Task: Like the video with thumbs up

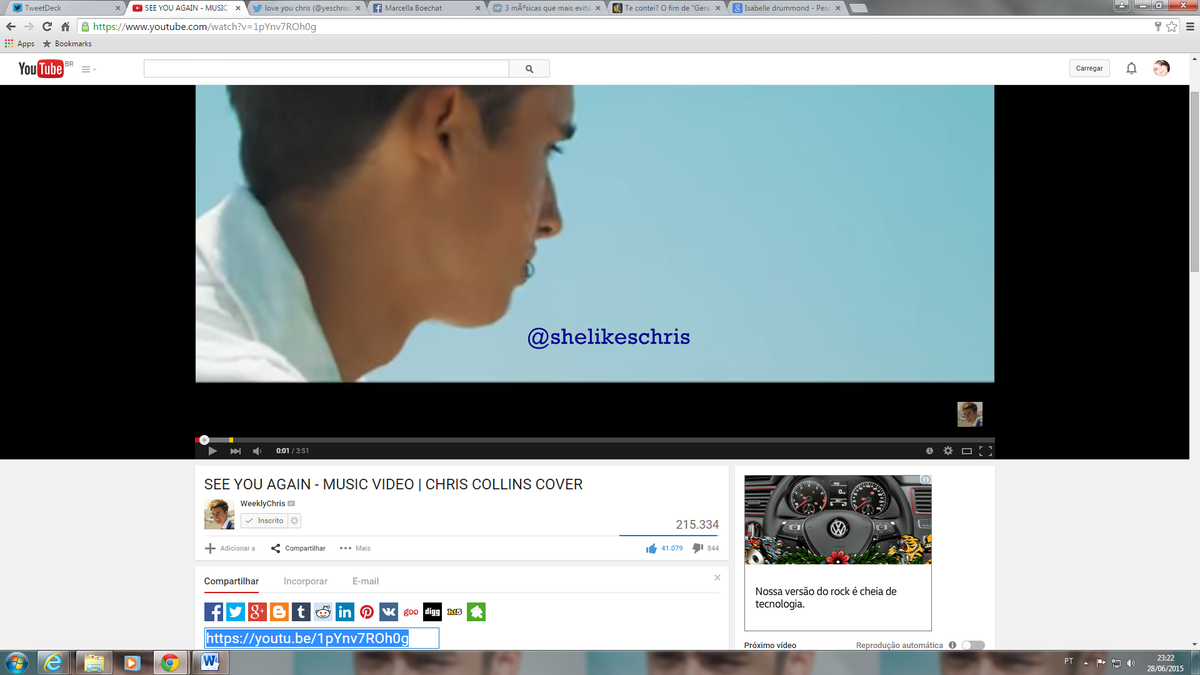Action: point(651,548)
